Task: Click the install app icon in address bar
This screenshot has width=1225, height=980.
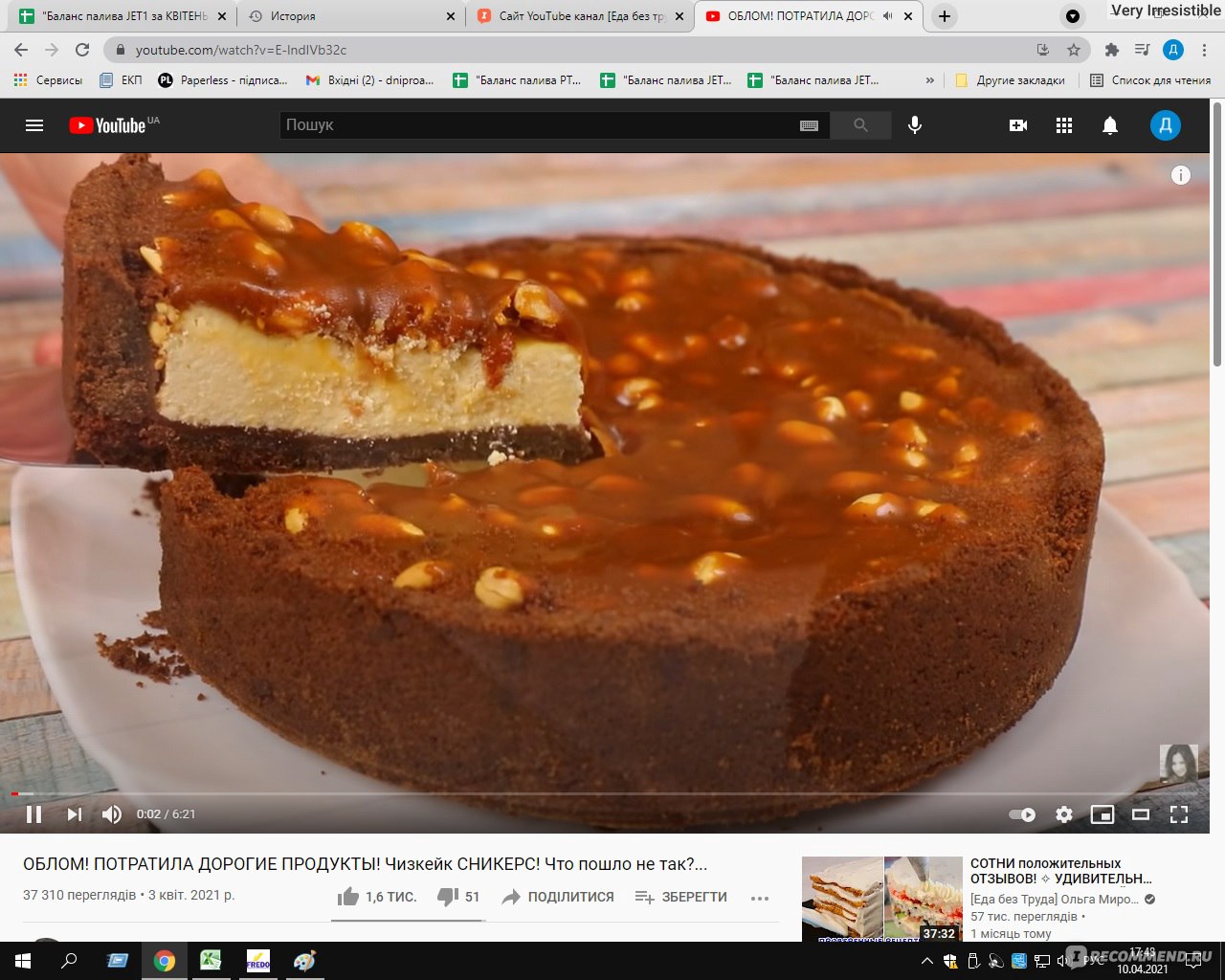Action: pos(1043,50)
